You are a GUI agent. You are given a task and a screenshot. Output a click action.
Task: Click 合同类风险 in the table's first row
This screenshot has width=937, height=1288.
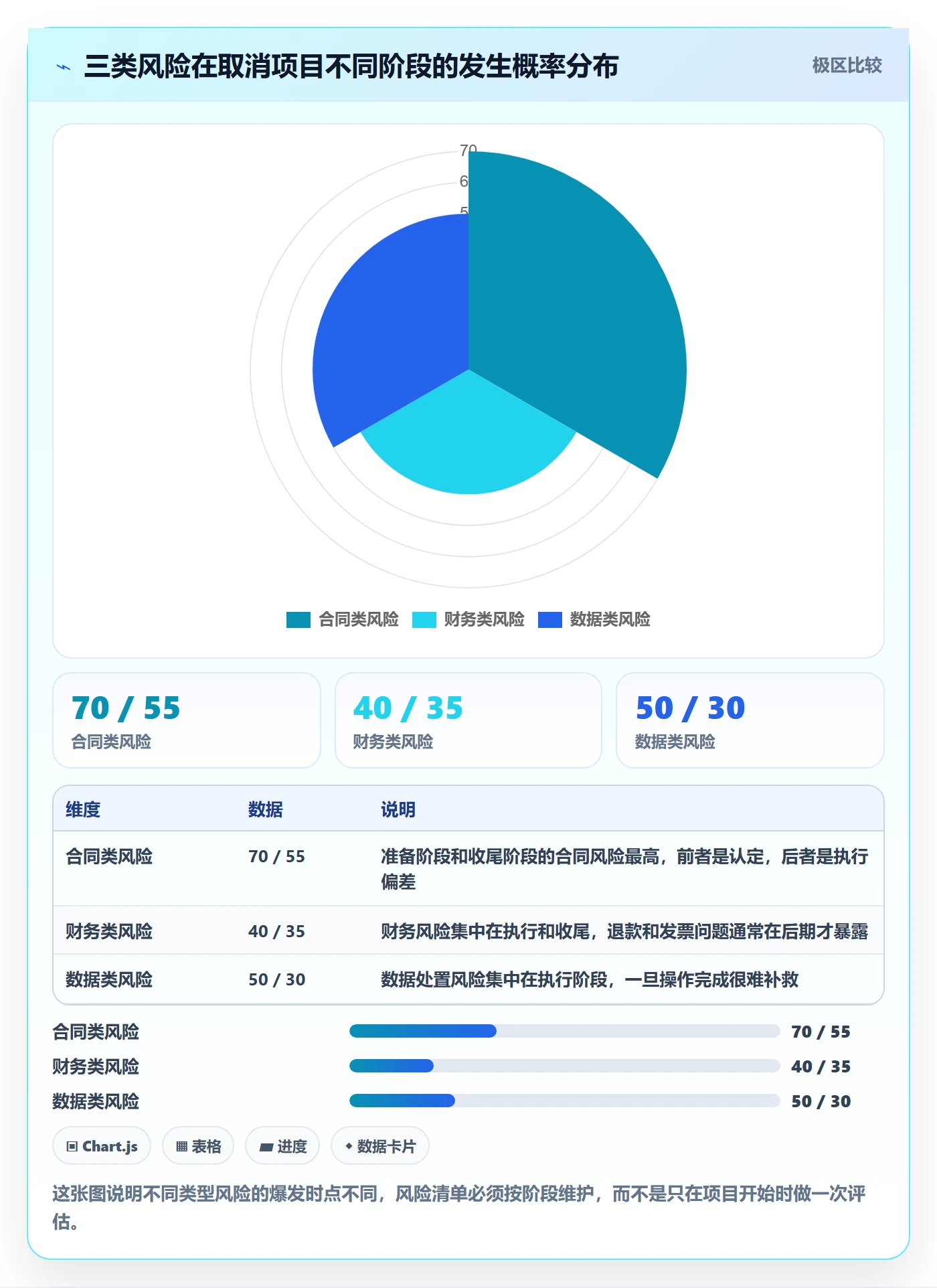(109, 856)
